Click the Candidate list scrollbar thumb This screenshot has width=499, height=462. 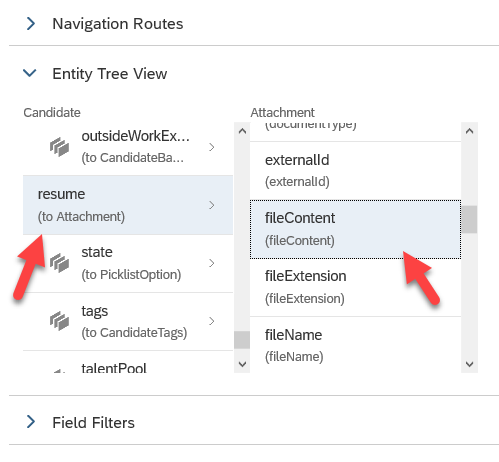(x=242, y=340)
